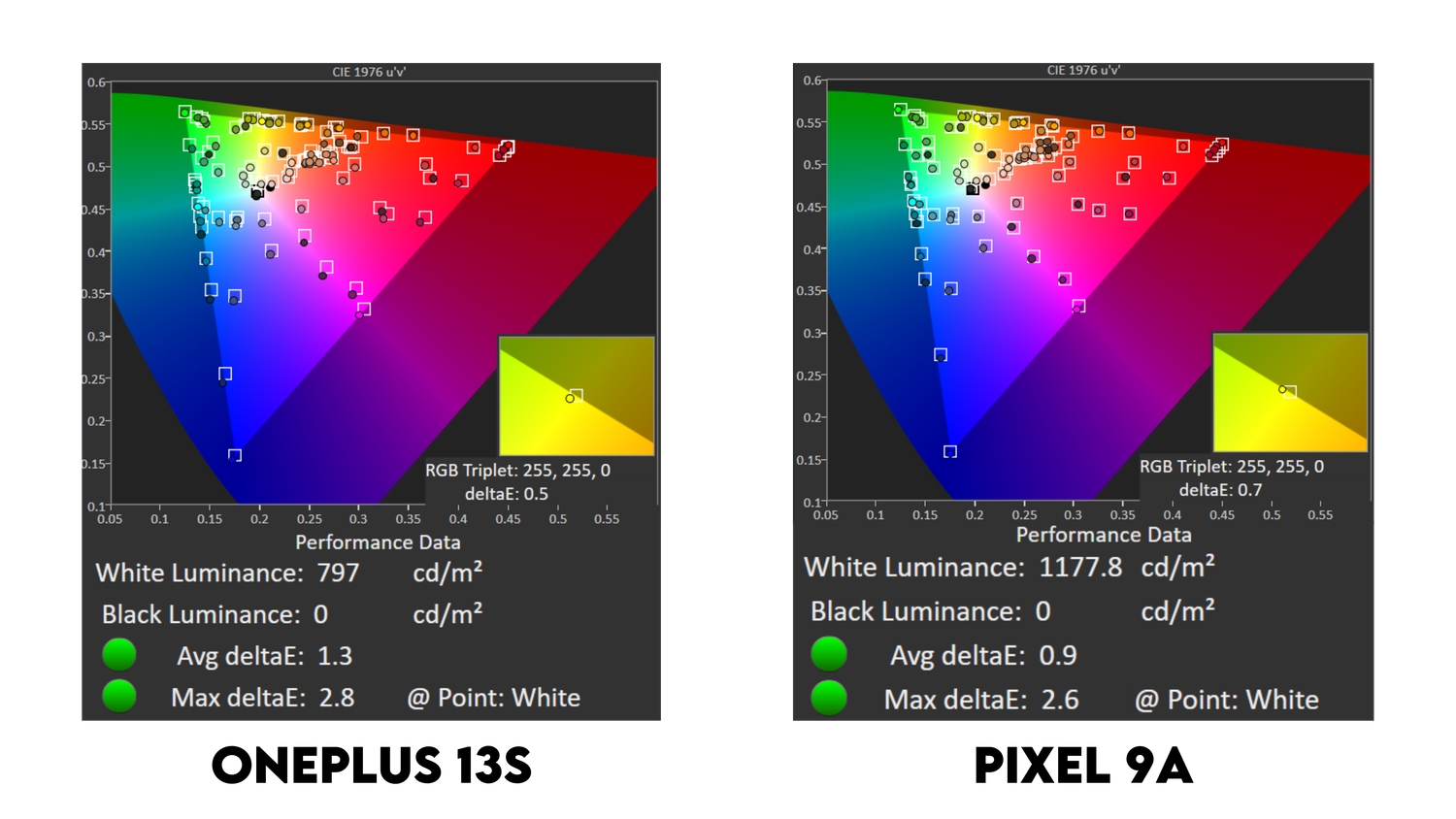Click the green Max deltaE indicator in right panel
Image resolution: width=1456 pixels, height=819 pixels.
click(x=829, y=699)
